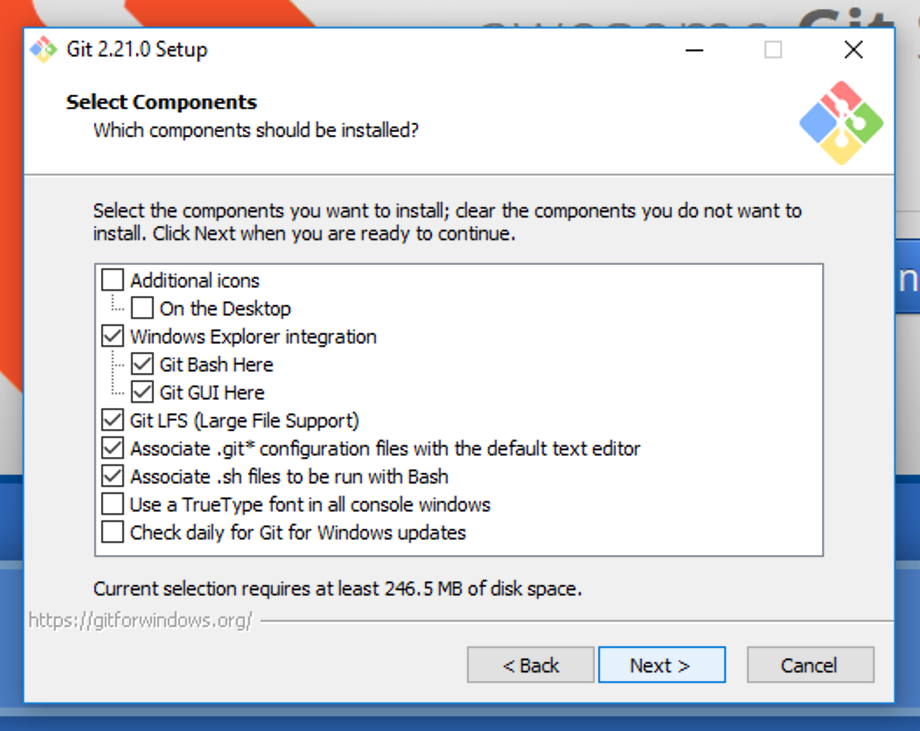The width and height of the screenshot is (920, 731).
Task: Enable TrueType font in console windows
Action: (x=113, y=504)
